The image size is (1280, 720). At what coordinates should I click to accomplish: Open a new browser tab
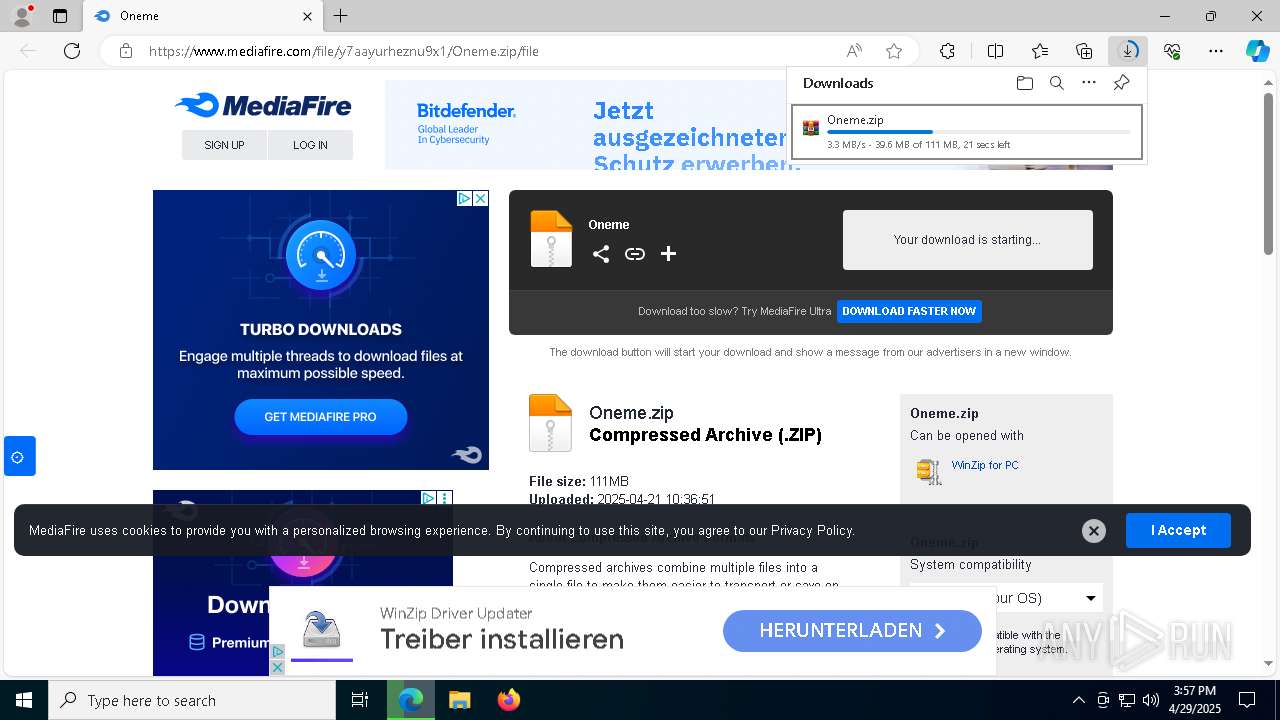tap(341, 16)
